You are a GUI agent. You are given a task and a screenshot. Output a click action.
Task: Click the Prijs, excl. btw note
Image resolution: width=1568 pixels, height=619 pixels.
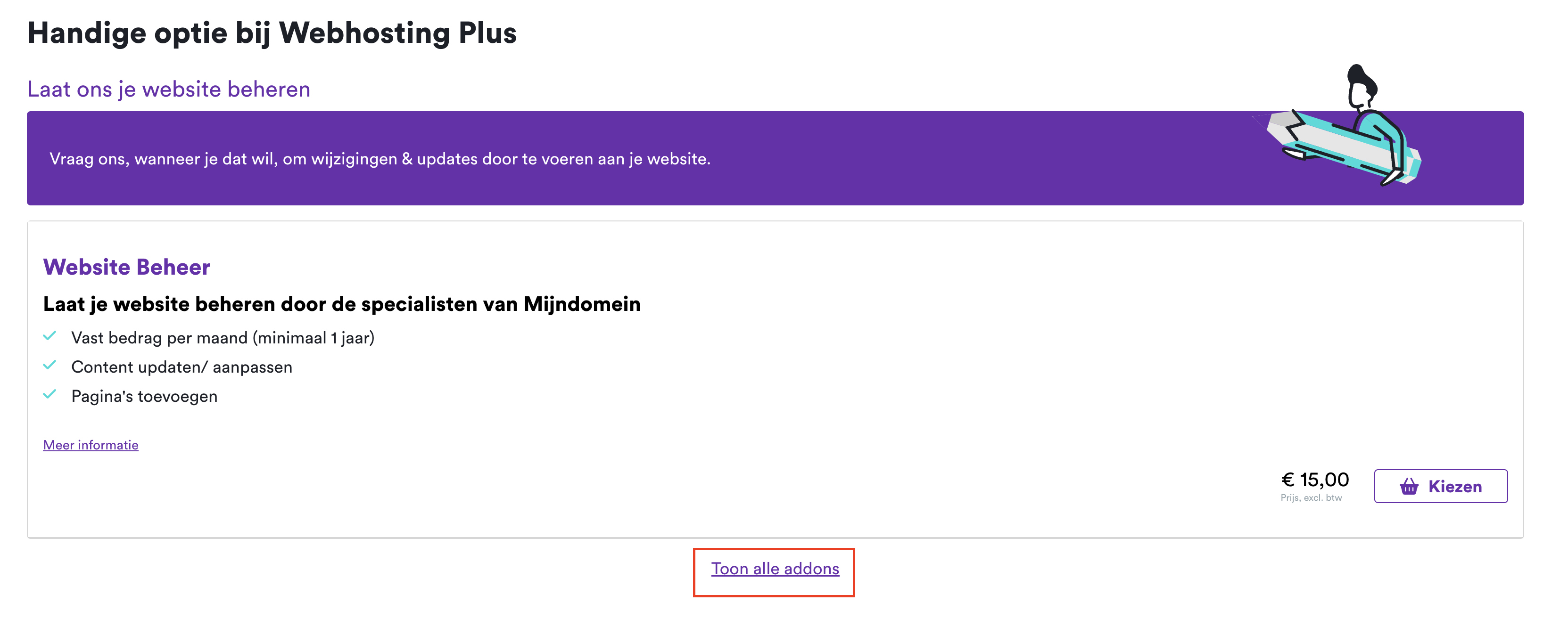1311,497
